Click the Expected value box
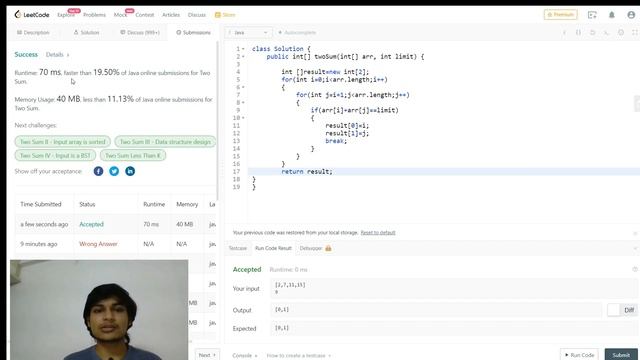Screen dimensions: 640x360 [x=453, y=328]
